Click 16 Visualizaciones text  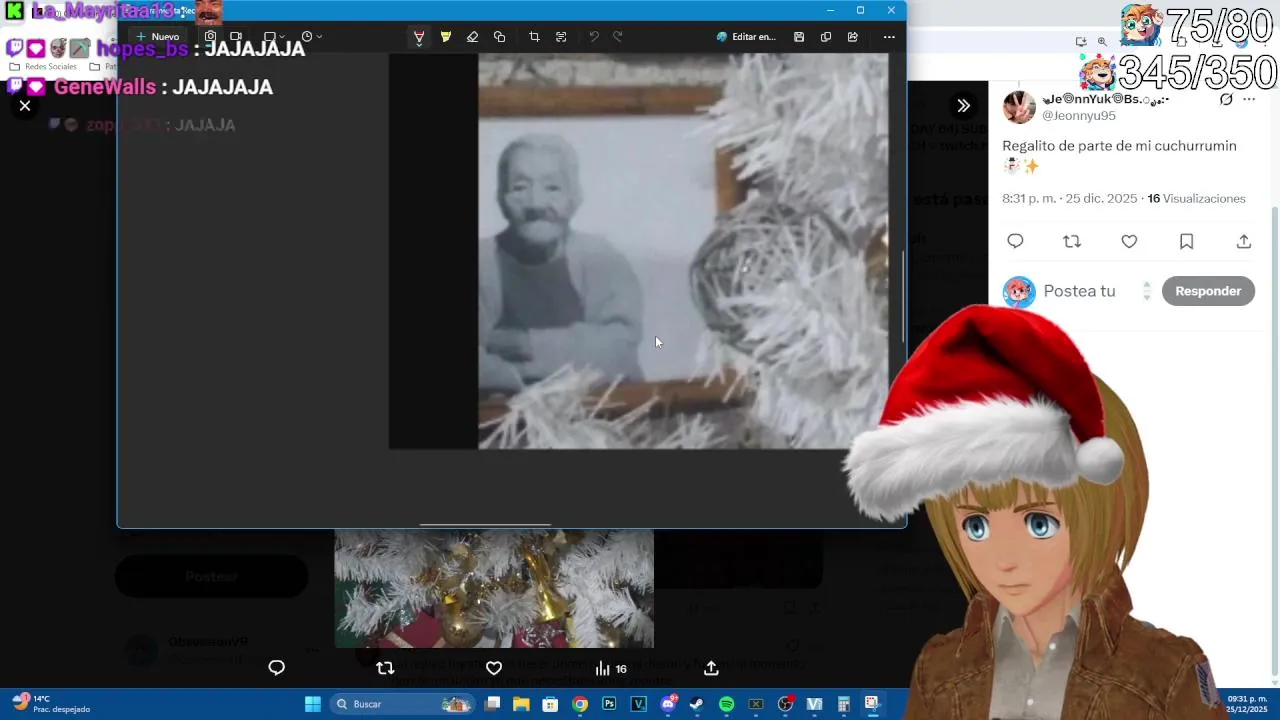coord(1196,199)
